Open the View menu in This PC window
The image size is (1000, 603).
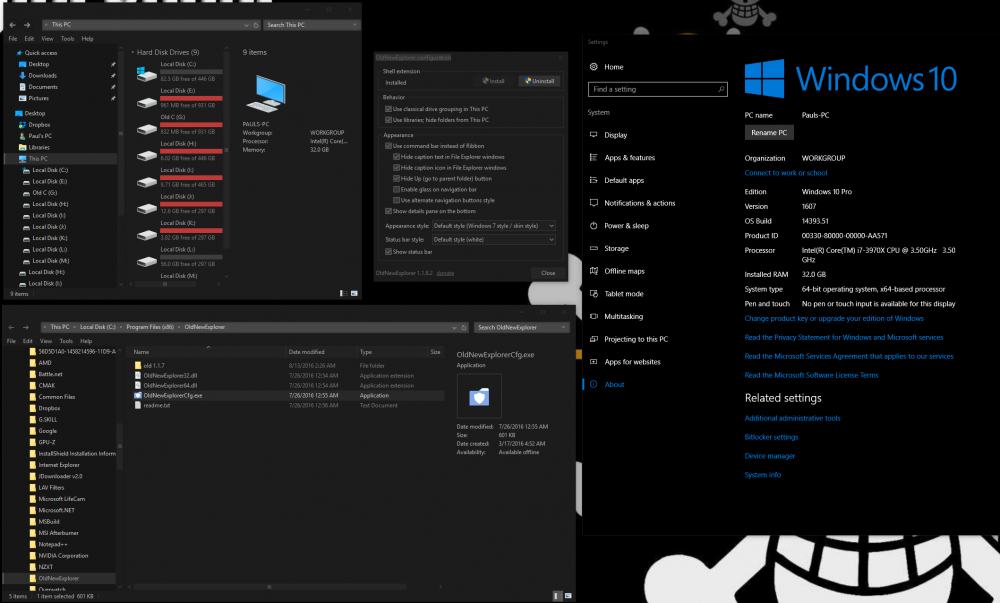pos(46,39)
